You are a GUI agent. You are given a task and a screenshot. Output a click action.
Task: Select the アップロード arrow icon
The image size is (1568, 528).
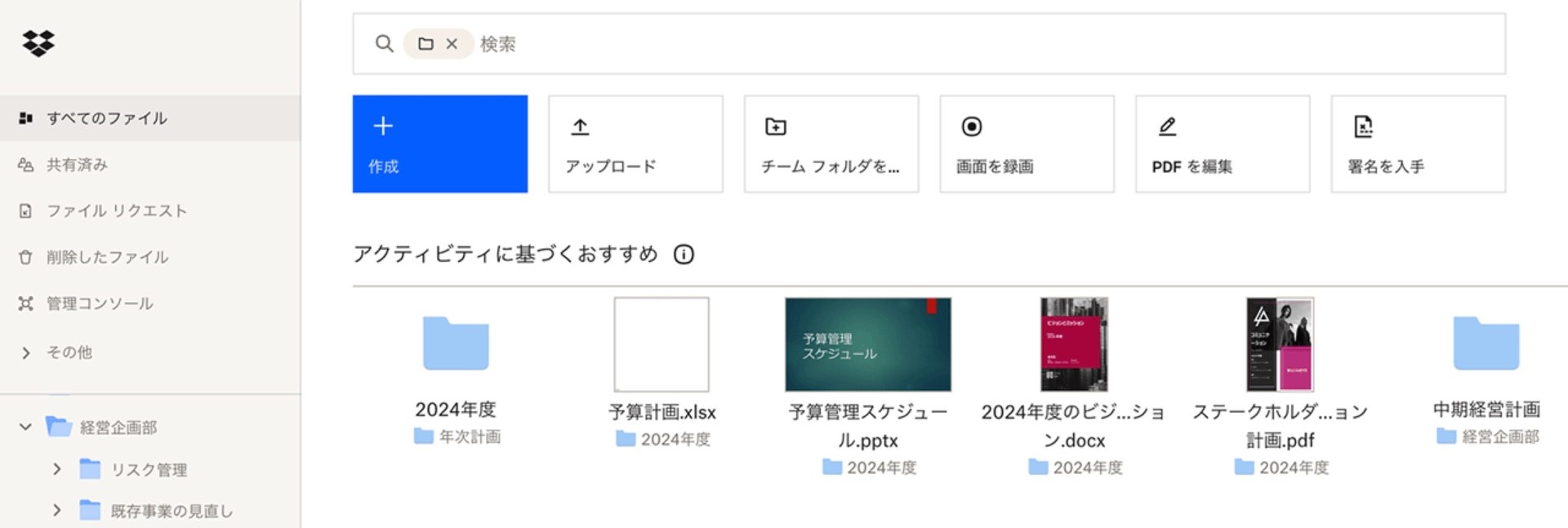pyautogui.click(x=580, y=126)
